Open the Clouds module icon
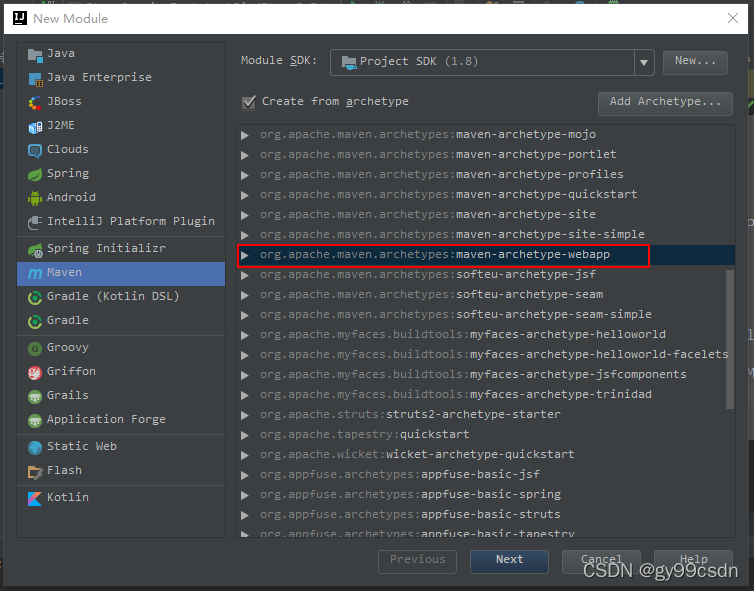Viewport: 754px width, 591px height. tap(35, 151)
